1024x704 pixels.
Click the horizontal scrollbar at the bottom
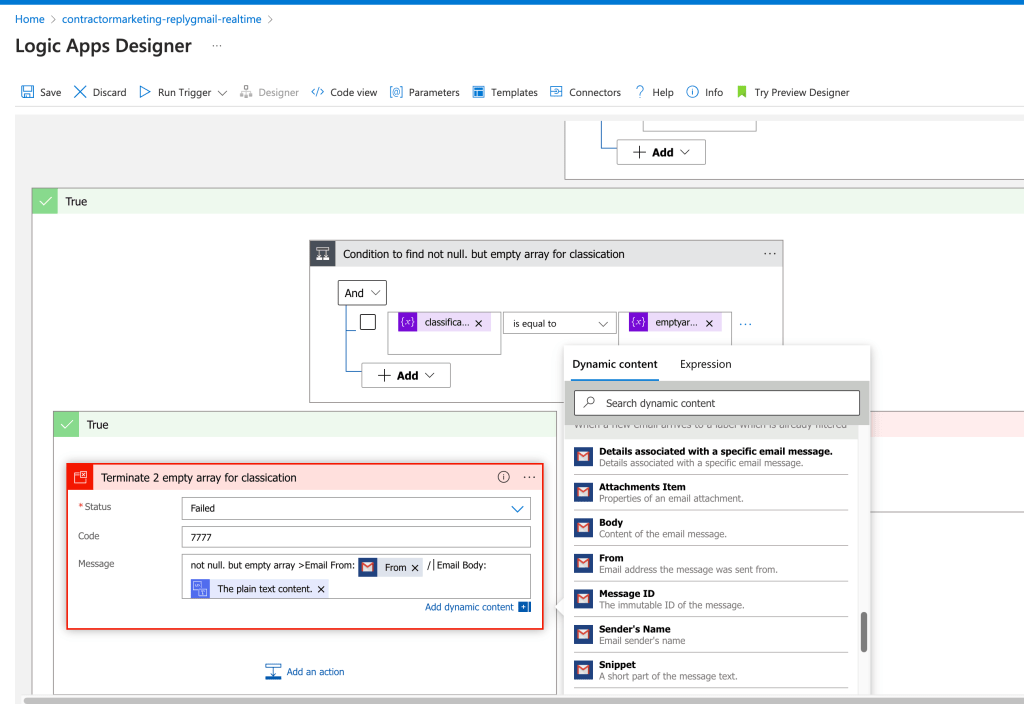(x=522, y=700)
